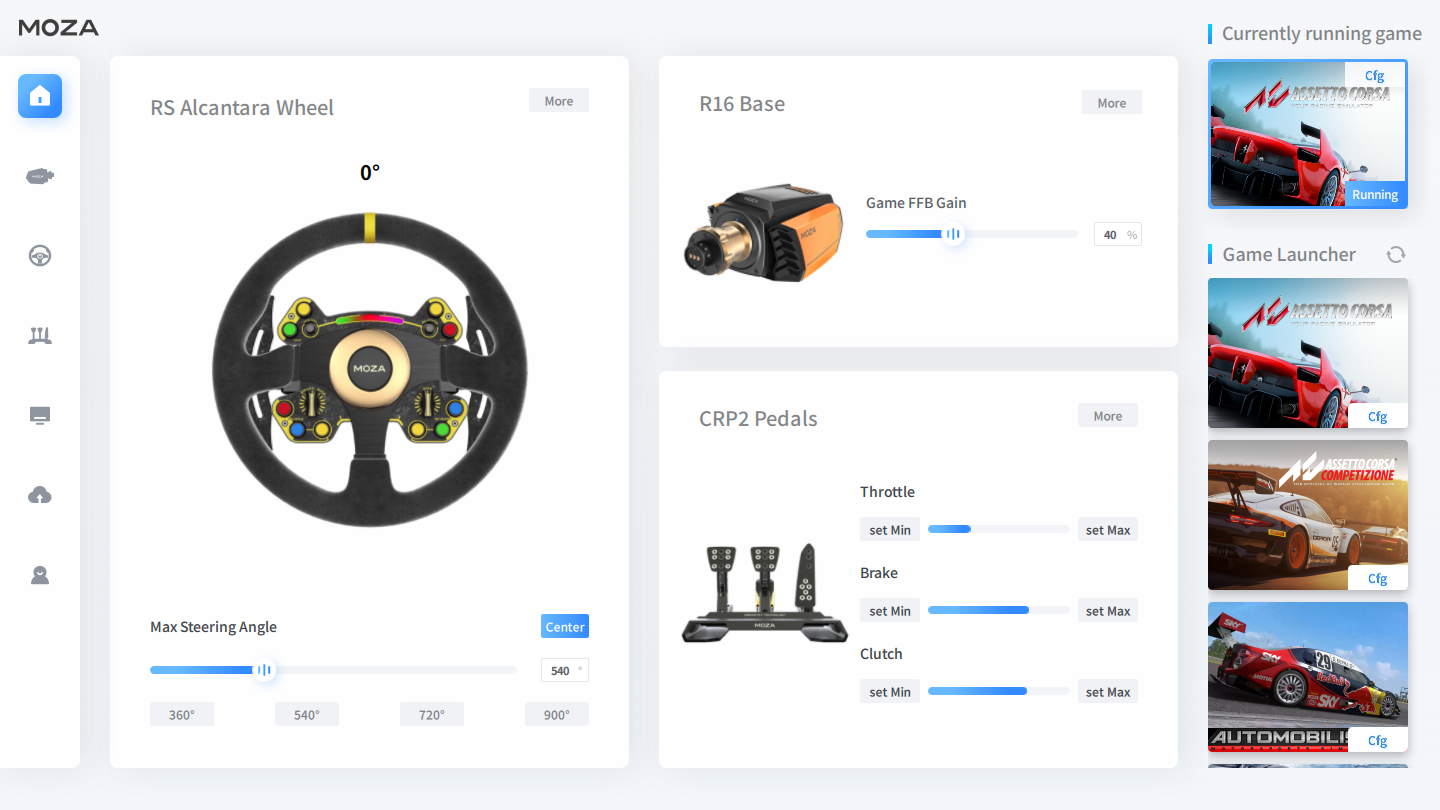Click the "Throttle" label
1440x810 pixels.
pyautogui.click(x=887, y=492)
